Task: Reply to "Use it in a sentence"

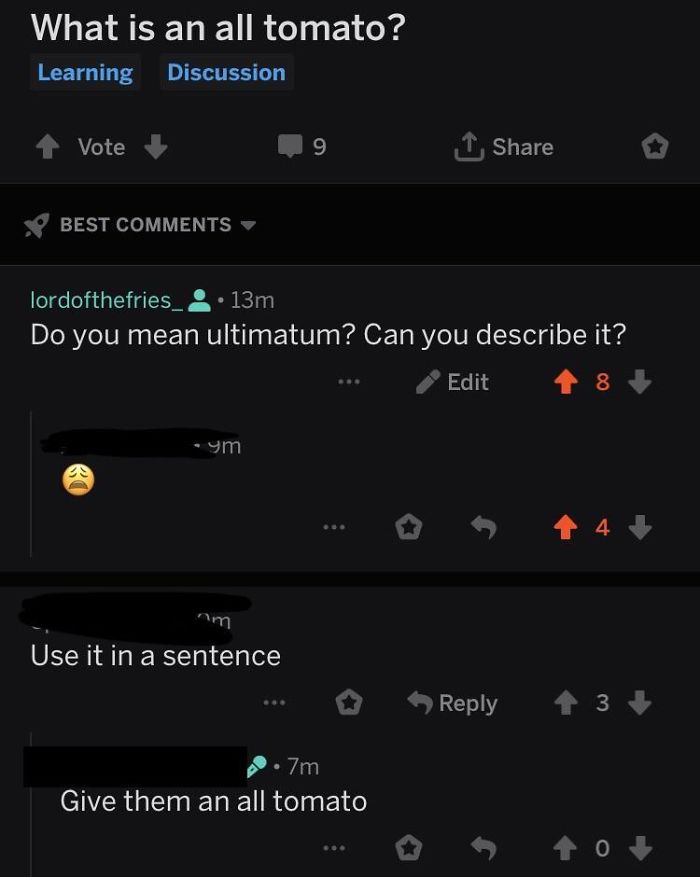Action: [x=454, y=703]
